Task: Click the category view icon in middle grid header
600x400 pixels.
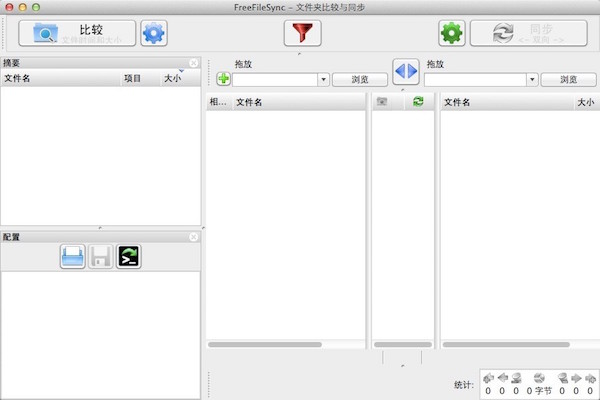Action: point(382,101)
